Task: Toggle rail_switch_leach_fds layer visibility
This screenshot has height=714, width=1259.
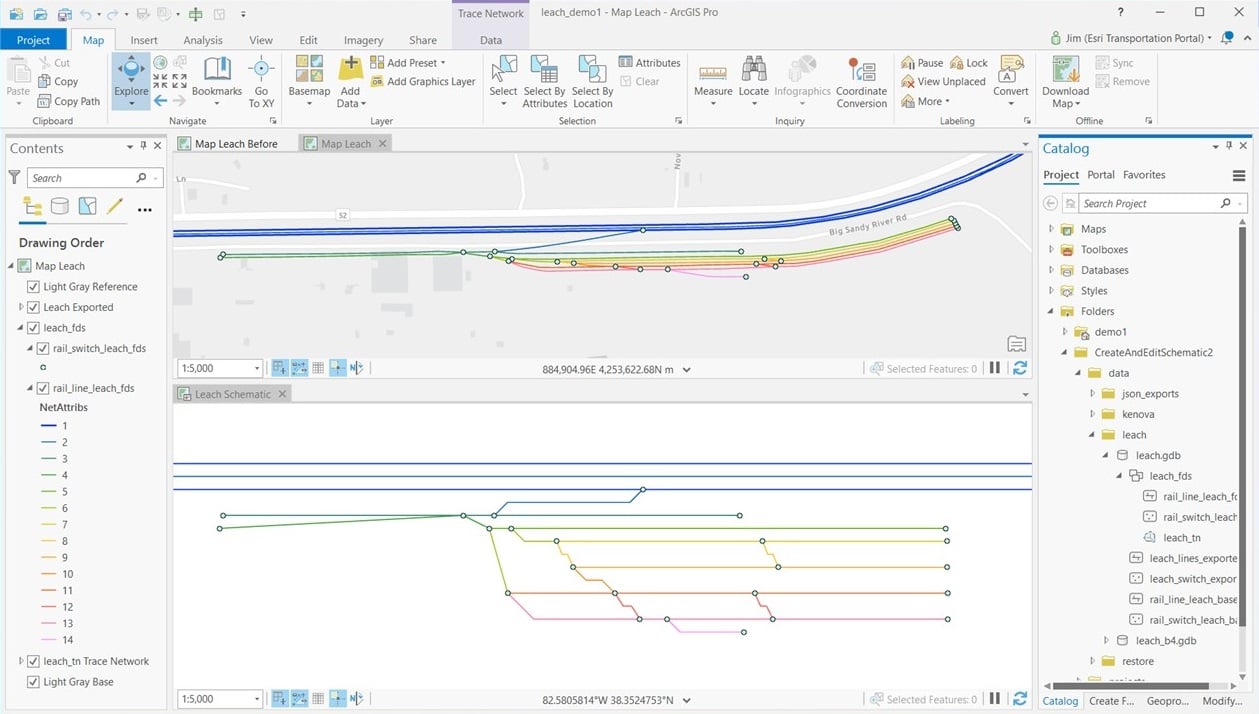Action: pyautogui.click(x=43, y=349)
